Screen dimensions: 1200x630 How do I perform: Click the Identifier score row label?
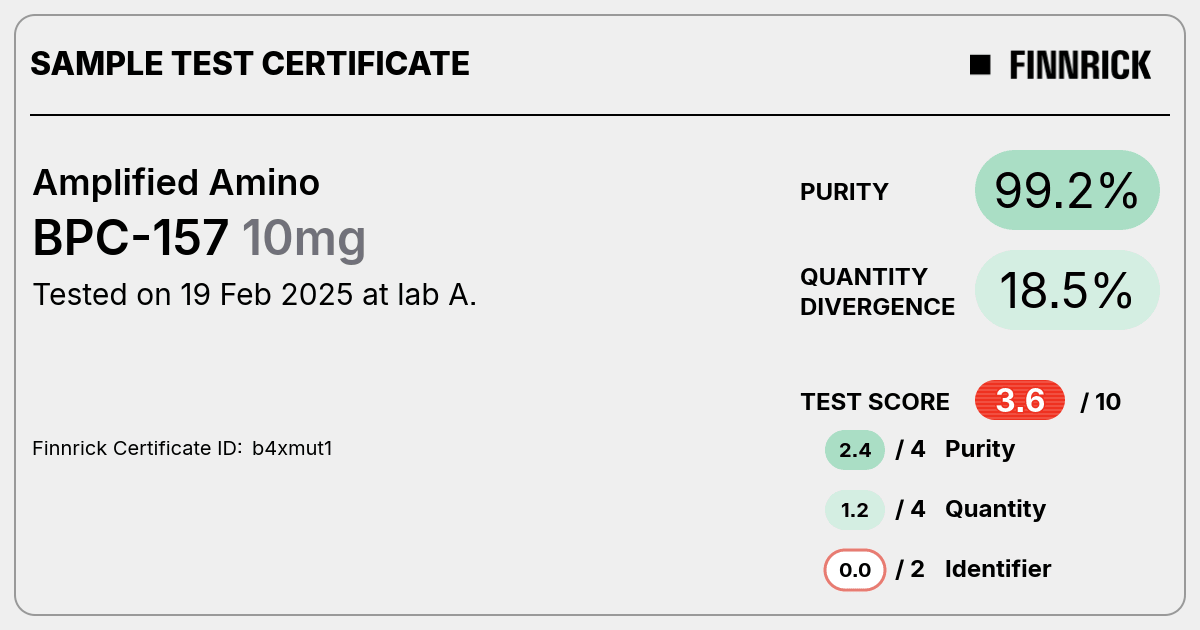coord(998,569)
